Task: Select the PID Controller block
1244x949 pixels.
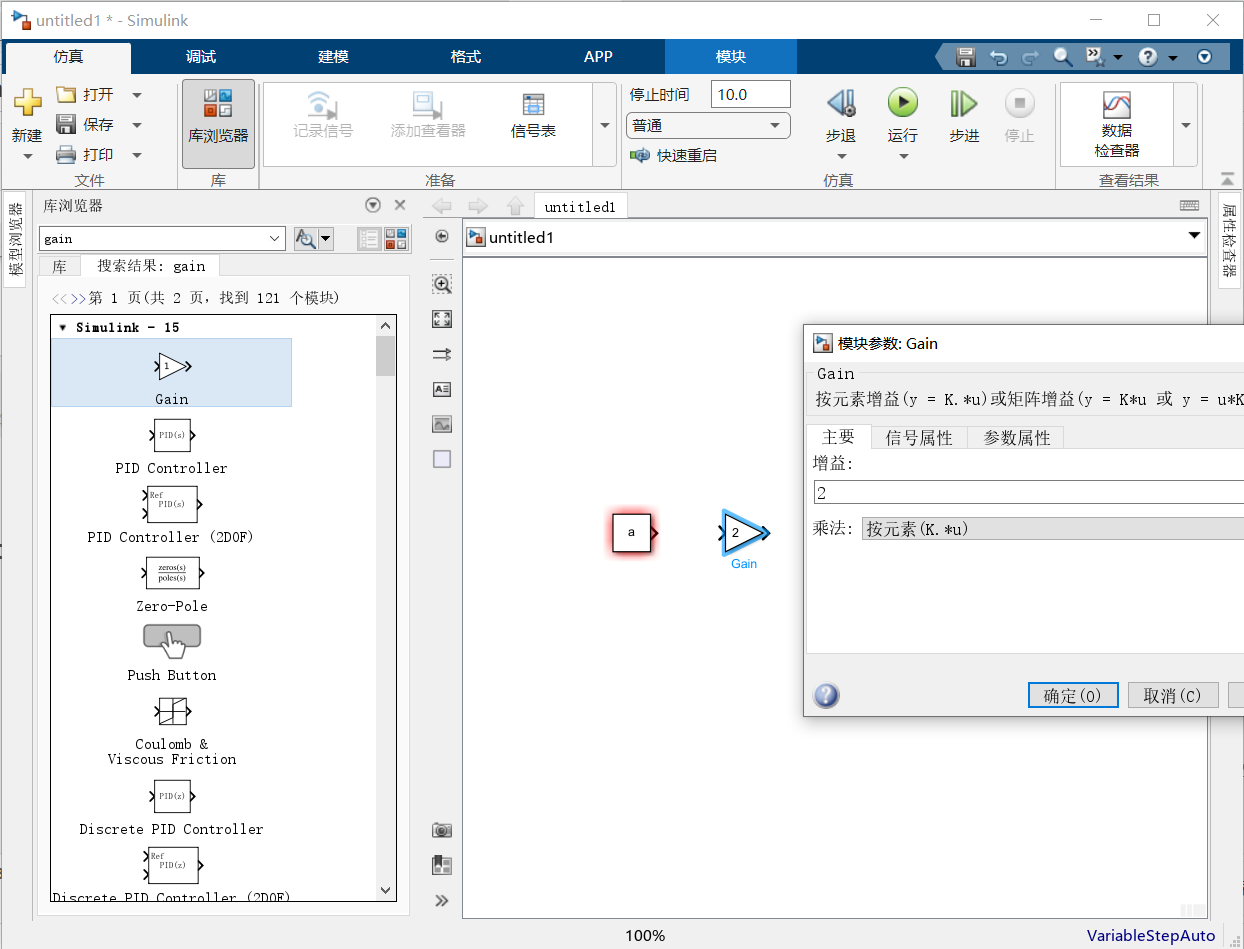Action: point(171,435)
